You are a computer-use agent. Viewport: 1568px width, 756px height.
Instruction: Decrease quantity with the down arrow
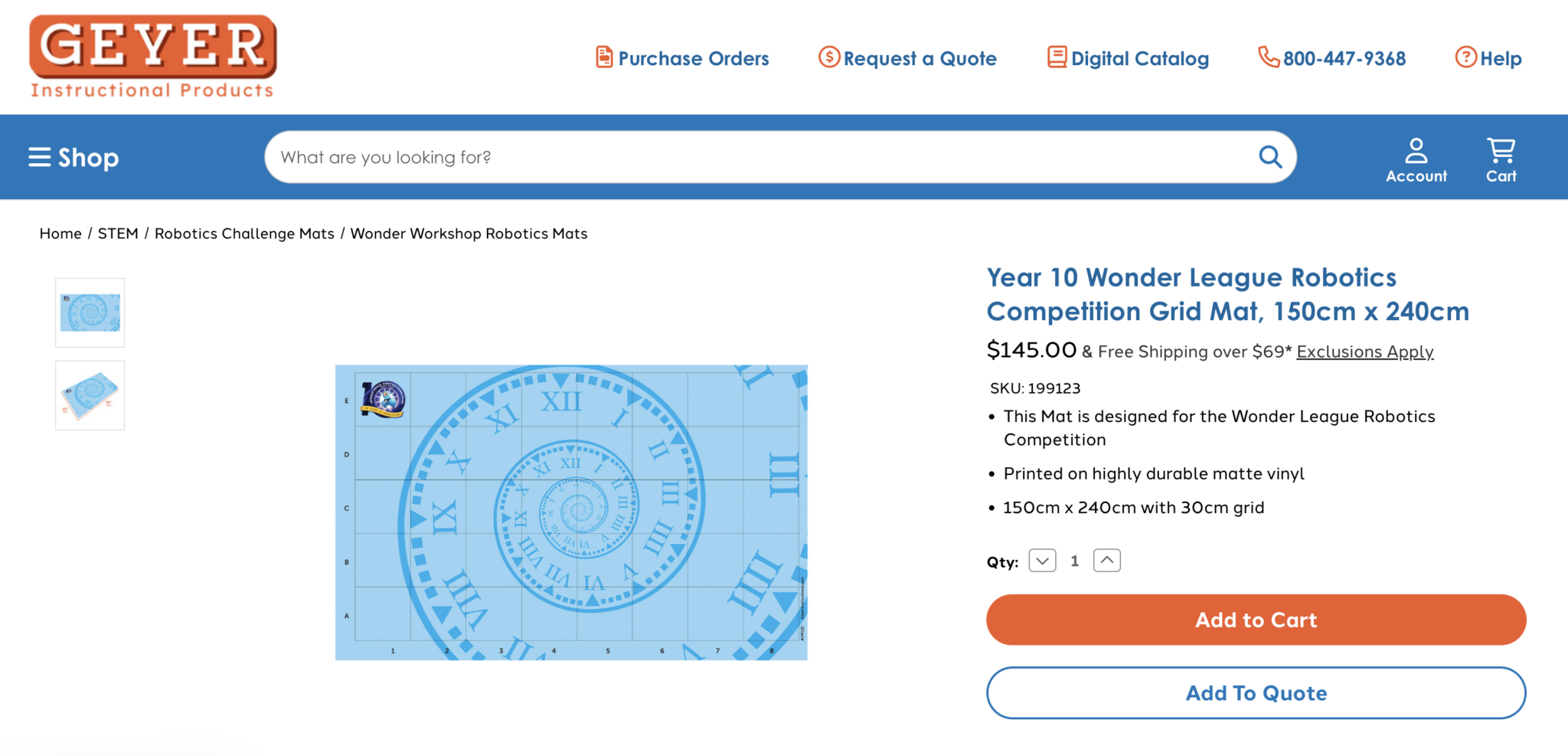pyautogui.click(x=1041, y=560)
